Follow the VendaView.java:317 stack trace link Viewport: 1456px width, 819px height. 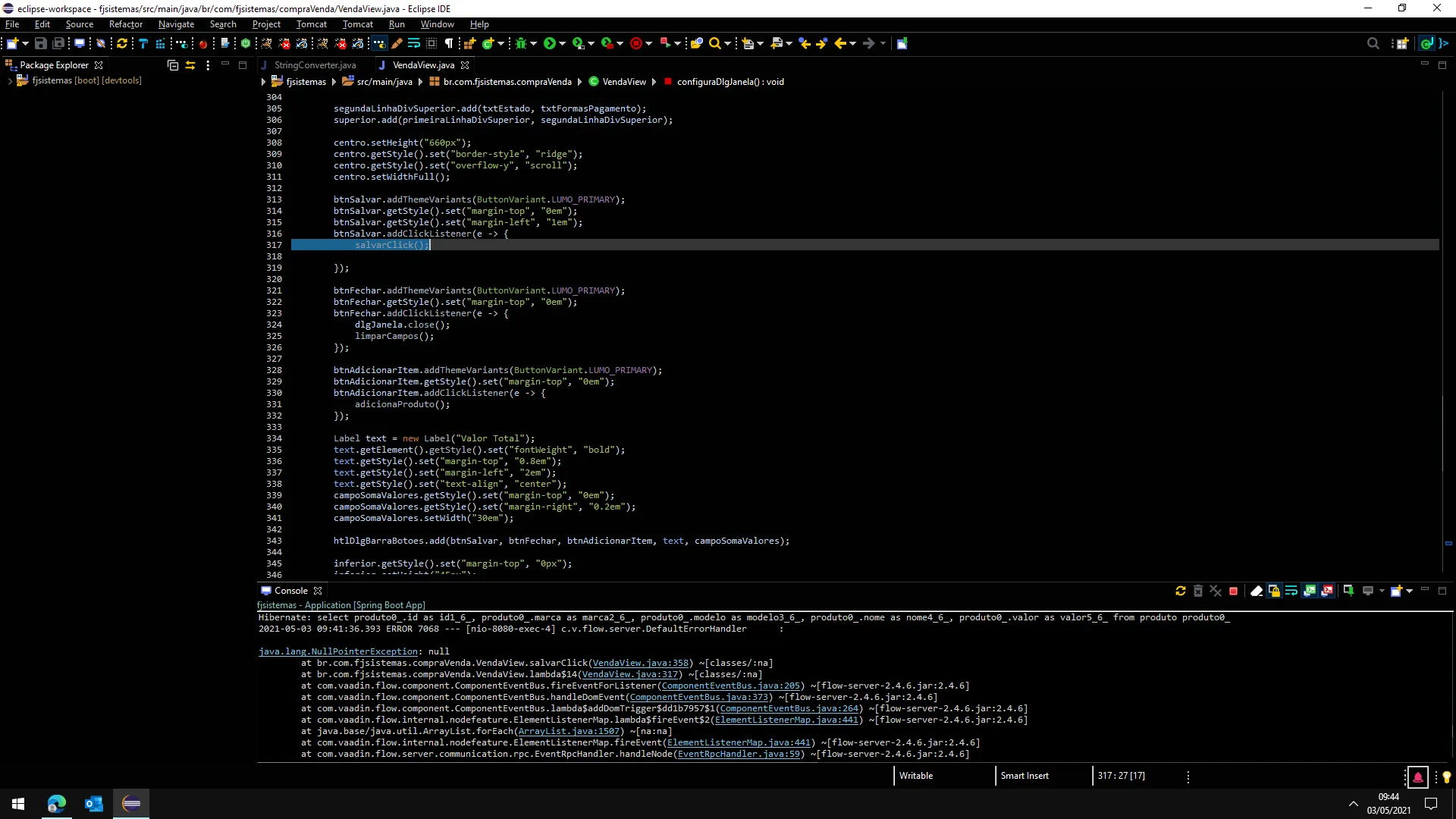[629, 674]
